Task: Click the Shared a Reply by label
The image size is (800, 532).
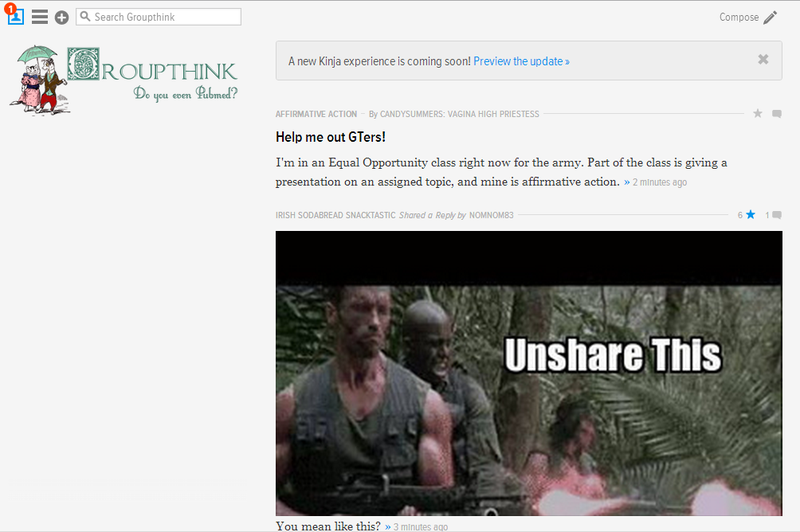Action: (433, 215)
